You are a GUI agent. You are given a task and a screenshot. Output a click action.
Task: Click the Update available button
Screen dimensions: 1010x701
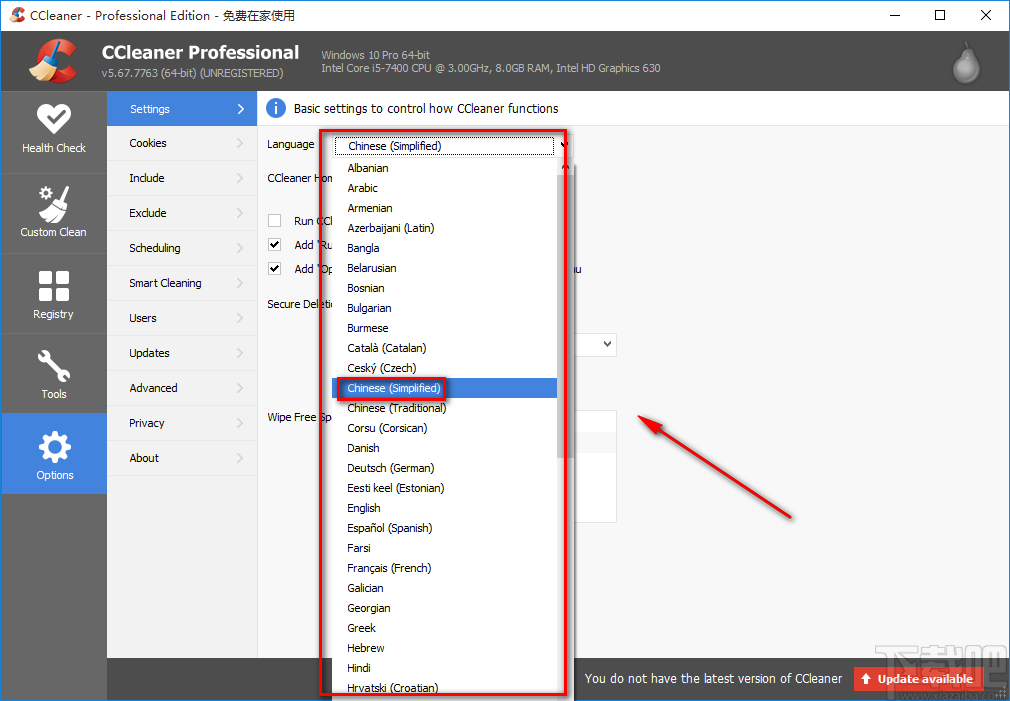pos(919,678)
